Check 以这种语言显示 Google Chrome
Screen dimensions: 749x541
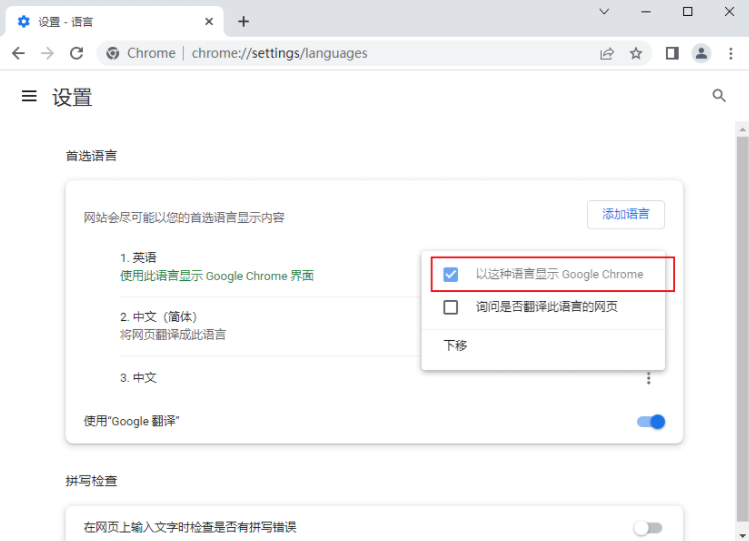pyautogui.click(x=450, y=275)
